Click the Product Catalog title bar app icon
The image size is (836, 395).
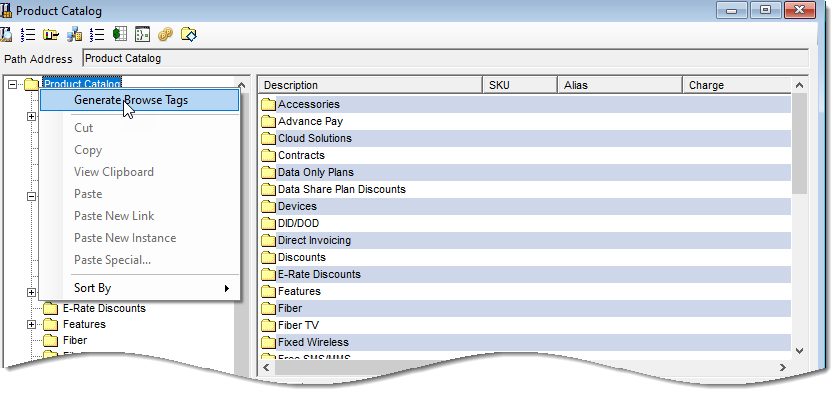(x=6, y=10)
